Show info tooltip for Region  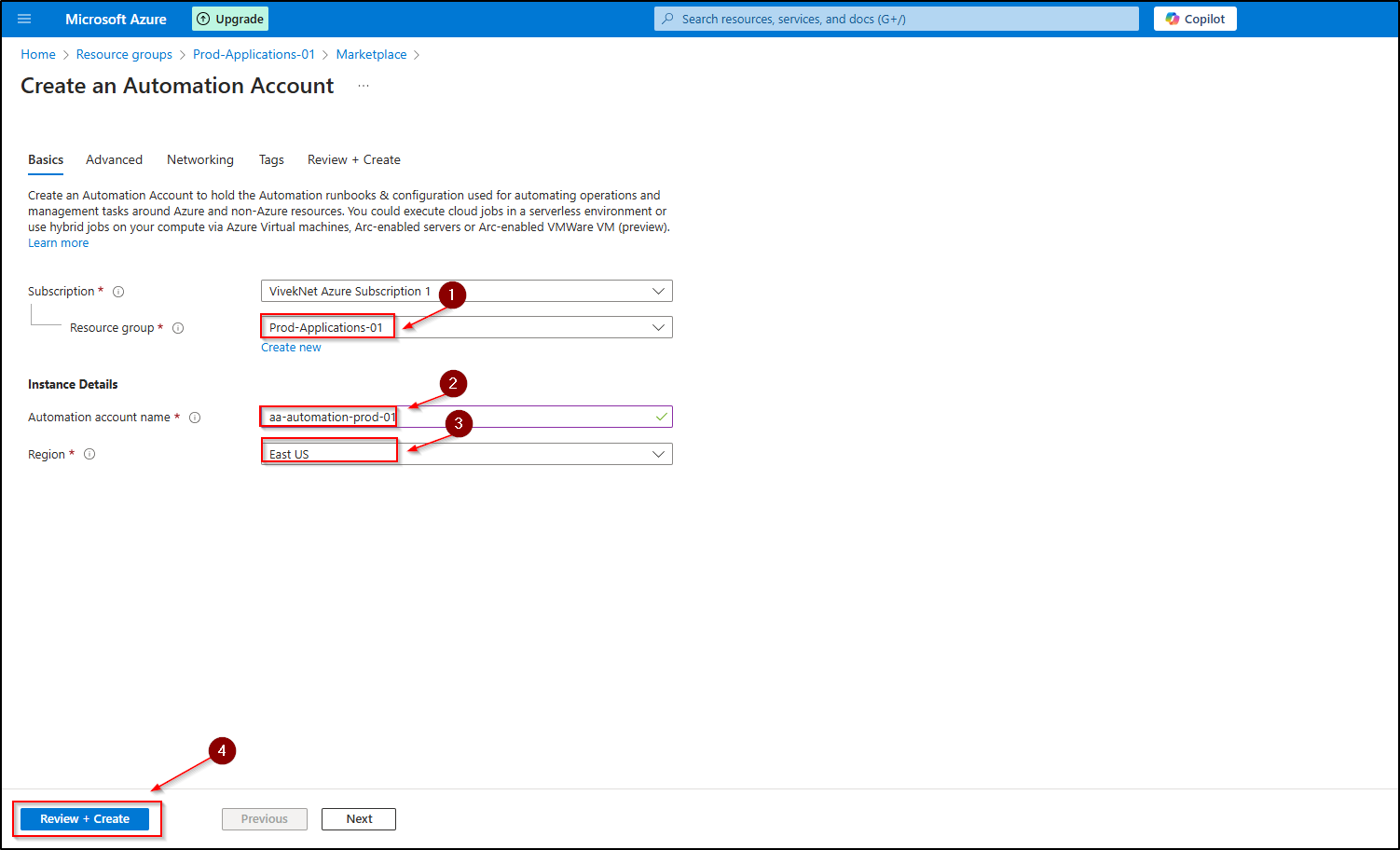[x=89, y=455]
